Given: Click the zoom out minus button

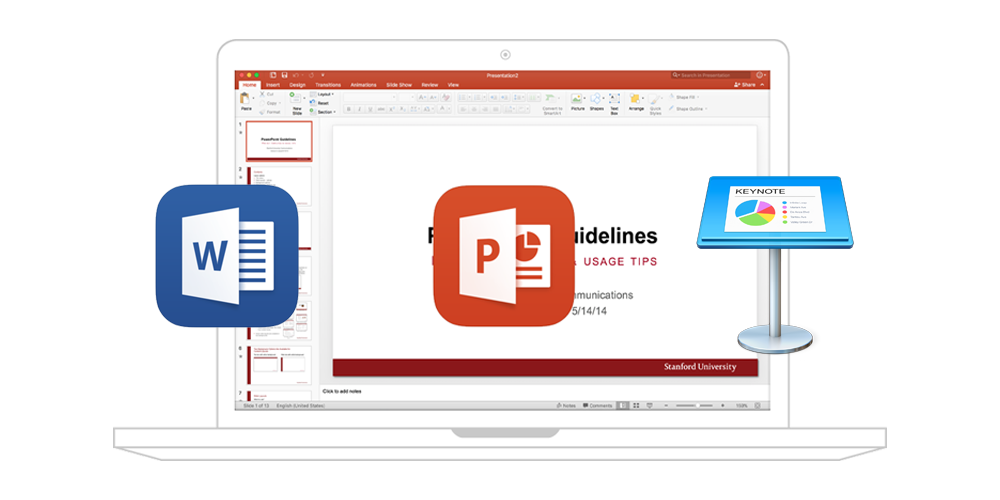Looking at the screenshot, I should pyautogui.click(x=666, y=406).
